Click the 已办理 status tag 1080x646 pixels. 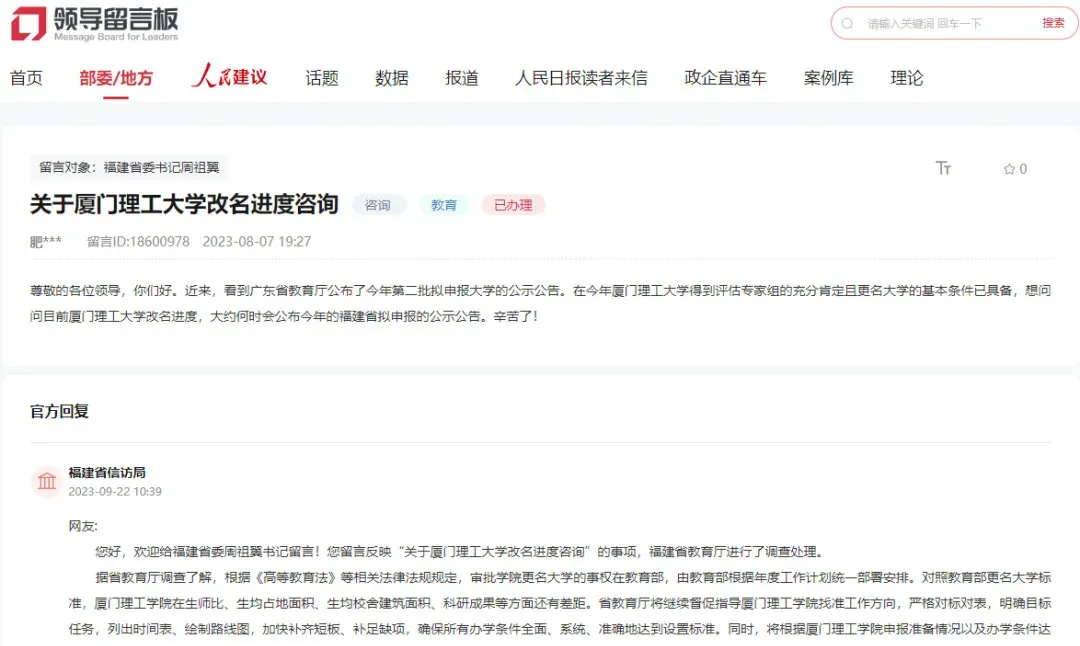tap(512, 204)
